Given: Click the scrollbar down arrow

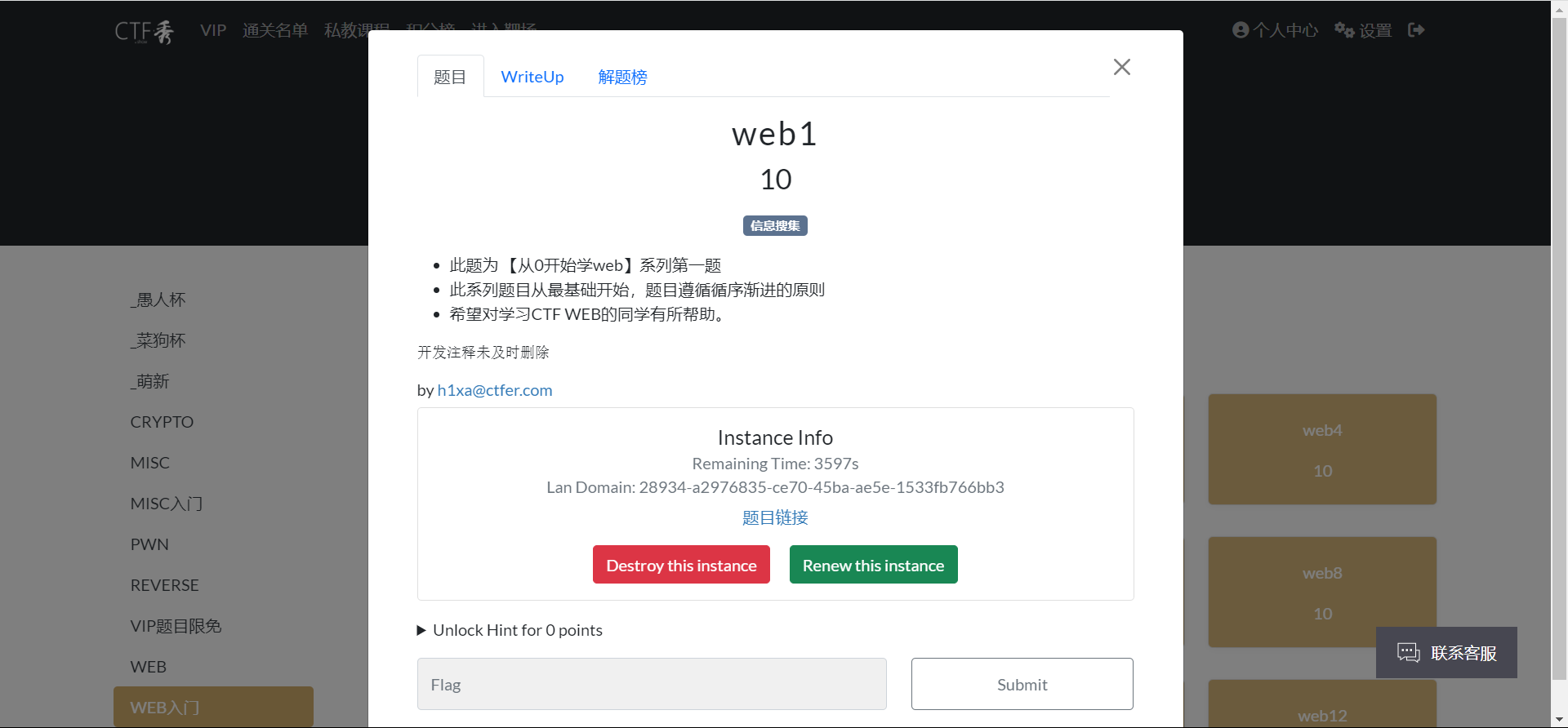Looking at the screenshot, I should (x=1559, y=719).
